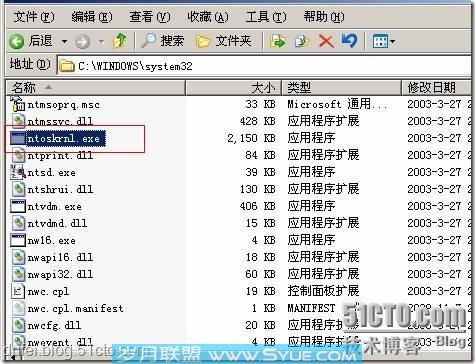Go up one folder level

tap(119, 41)
